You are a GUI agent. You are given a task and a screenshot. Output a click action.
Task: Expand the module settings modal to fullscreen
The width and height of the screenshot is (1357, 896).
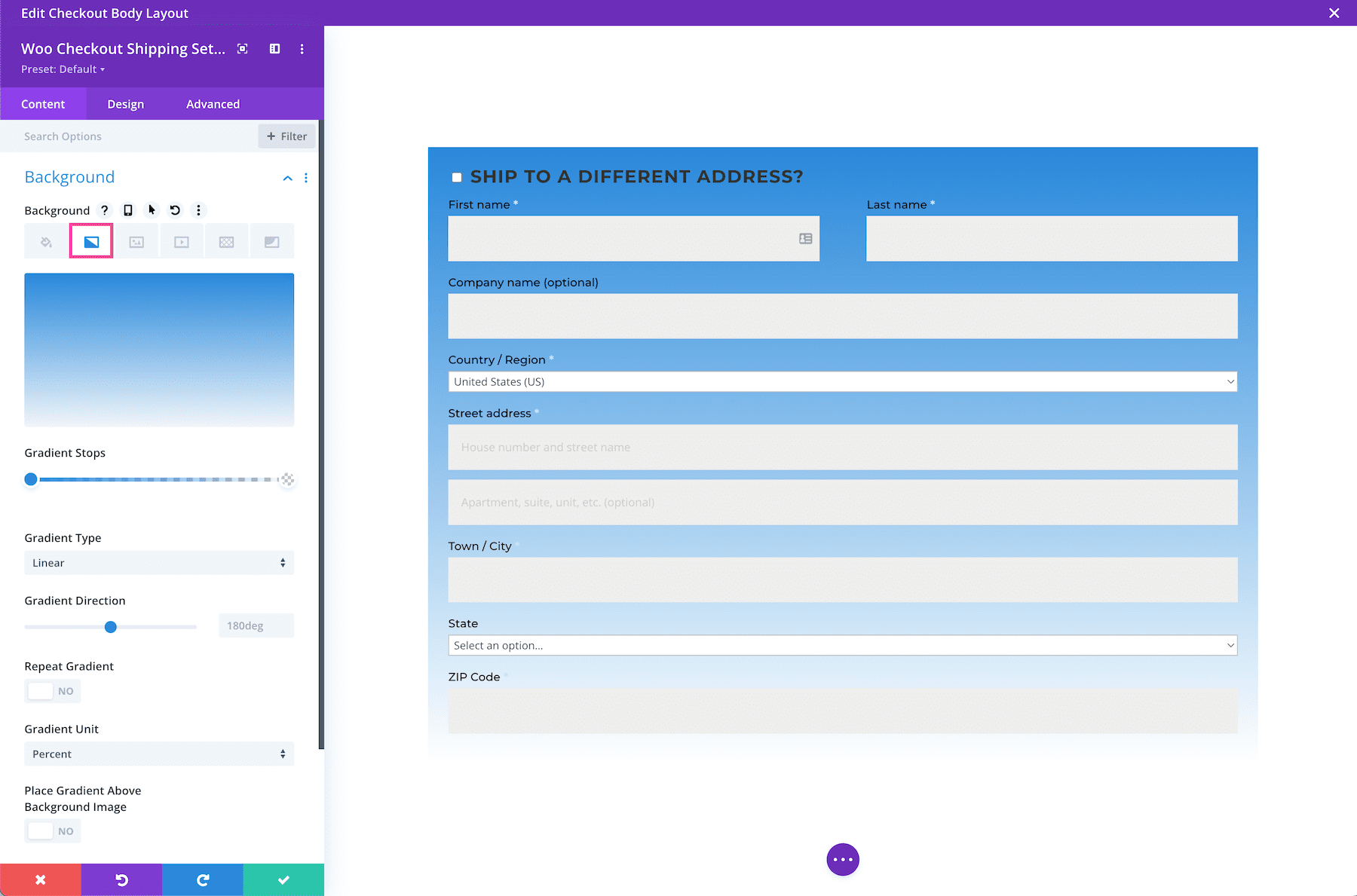[242, 48]
